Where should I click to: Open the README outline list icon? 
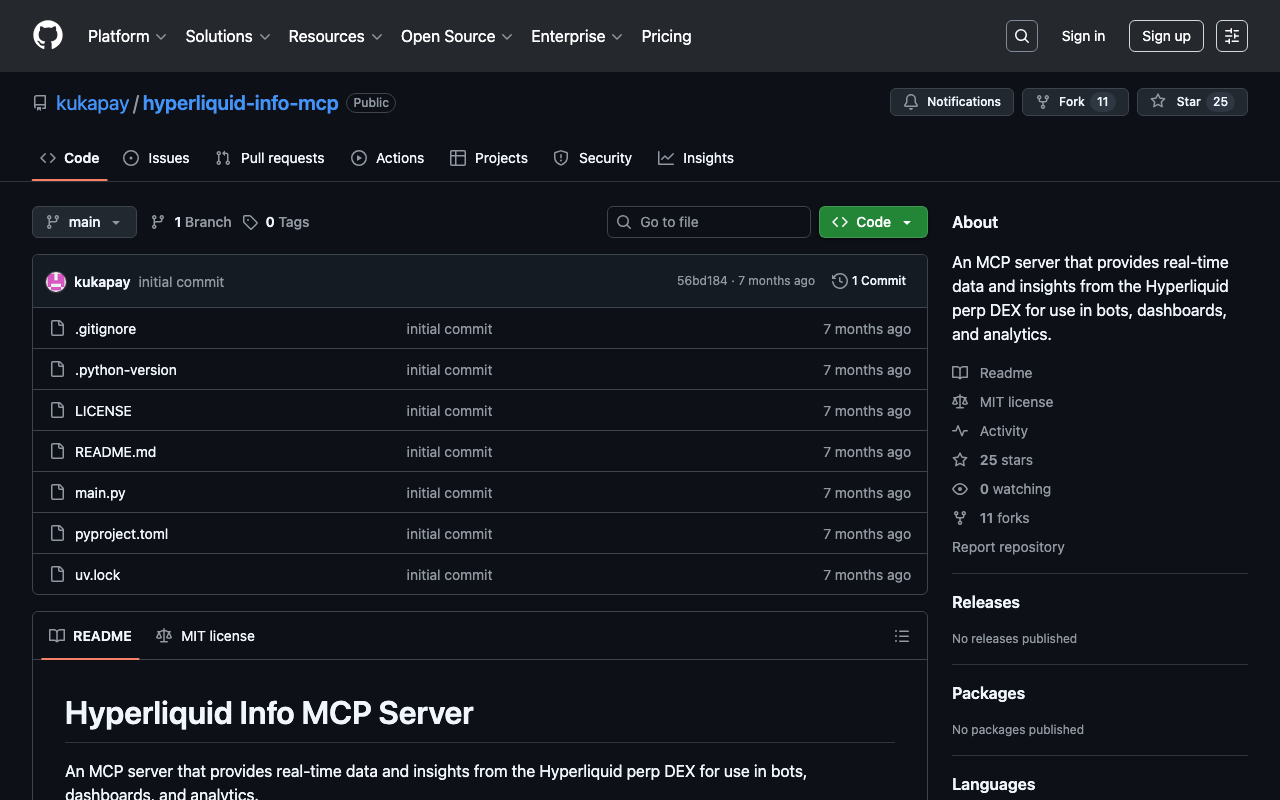(901, 636)
